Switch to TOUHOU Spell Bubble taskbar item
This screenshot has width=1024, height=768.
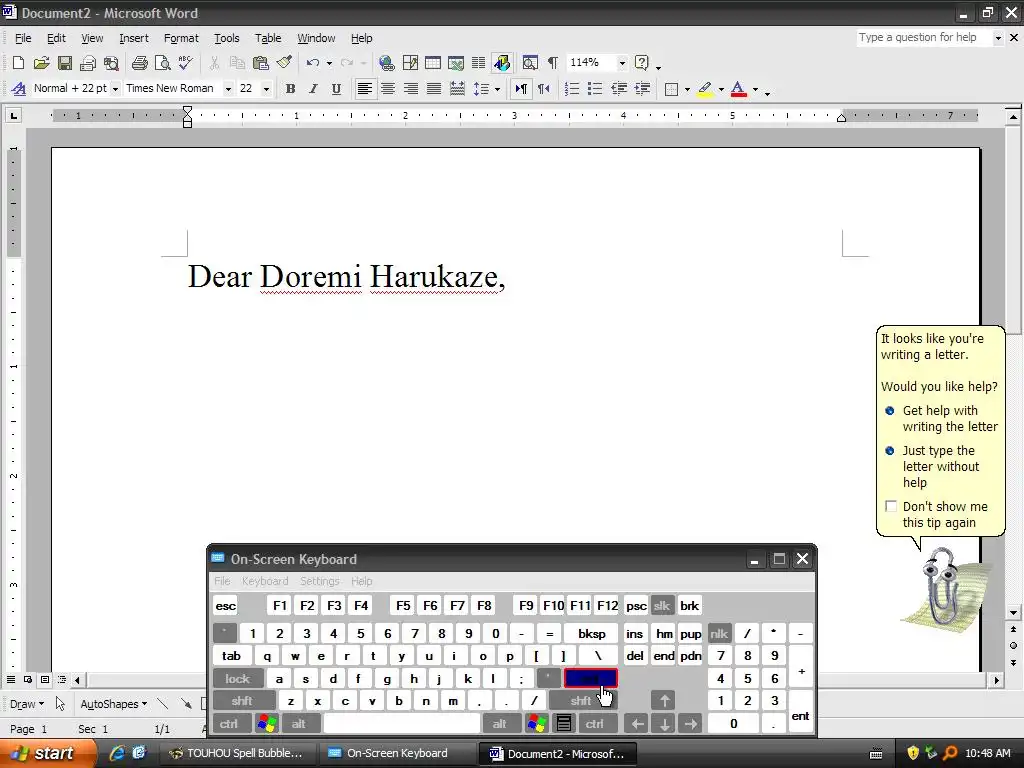pos(238,754)
